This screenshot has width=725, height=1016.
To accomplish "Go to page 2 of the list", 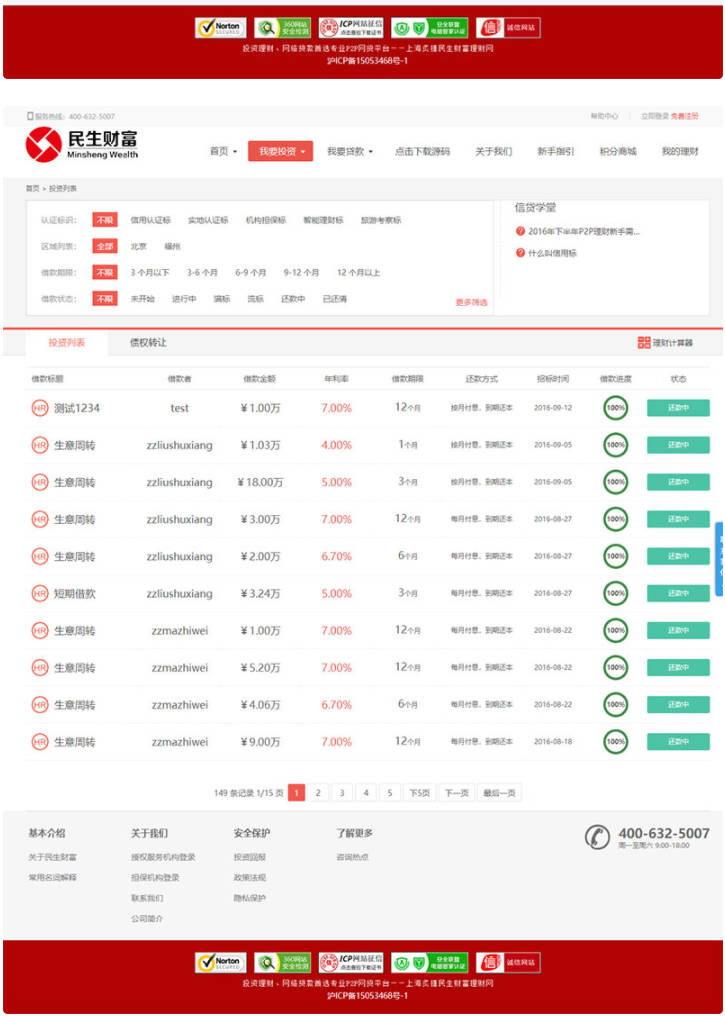I will pyautogui.click(x=317, y=792).
